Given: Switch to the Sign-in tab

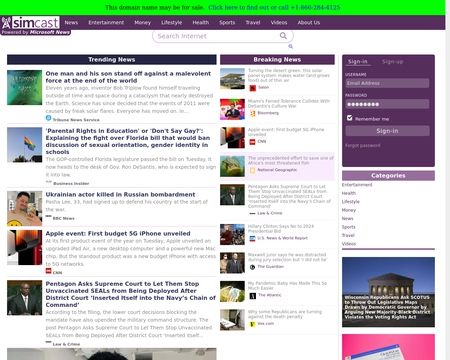Looking at the screenshot, I should (x=358, y=62).
